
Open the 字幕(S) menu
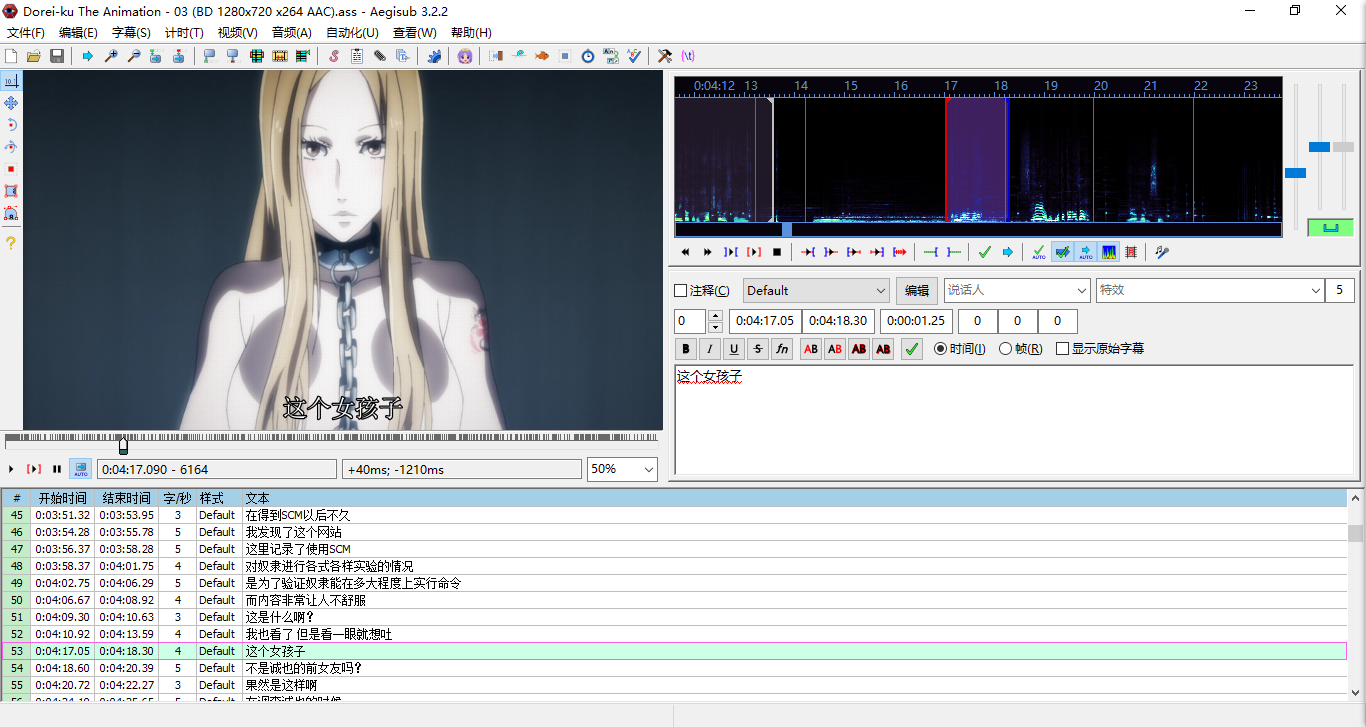(x=131, y=33)
